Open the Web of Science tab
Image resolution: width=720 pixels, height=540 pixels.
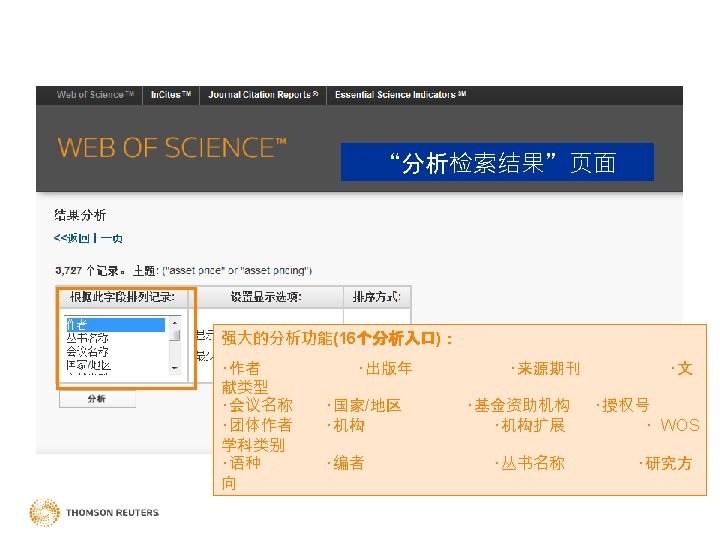pyautogui.click(x=95, y=95)
